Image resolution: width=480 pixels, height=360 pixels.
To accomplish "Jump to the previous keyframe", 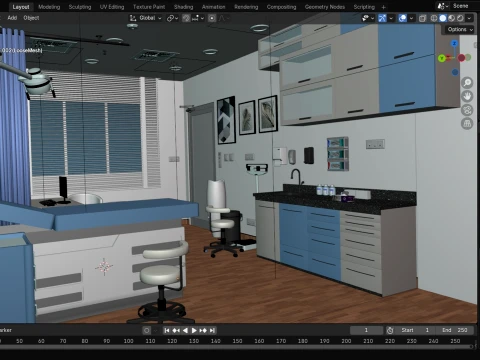I will click(x=176, y=330).
